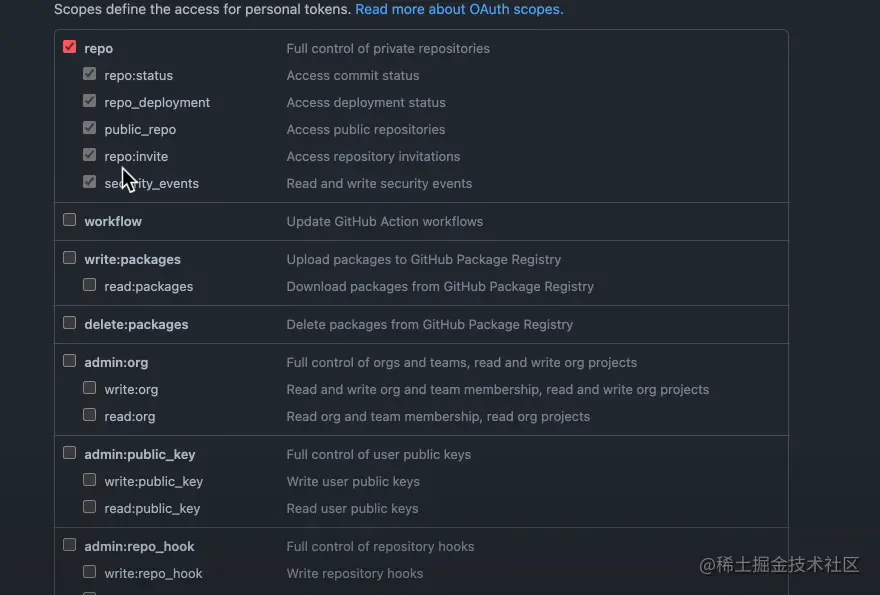The height and width of the screenshot is (595, 880).
Task: Enable the admin:public_key scope
Action: pyautogui.click(x=69, y=453)
